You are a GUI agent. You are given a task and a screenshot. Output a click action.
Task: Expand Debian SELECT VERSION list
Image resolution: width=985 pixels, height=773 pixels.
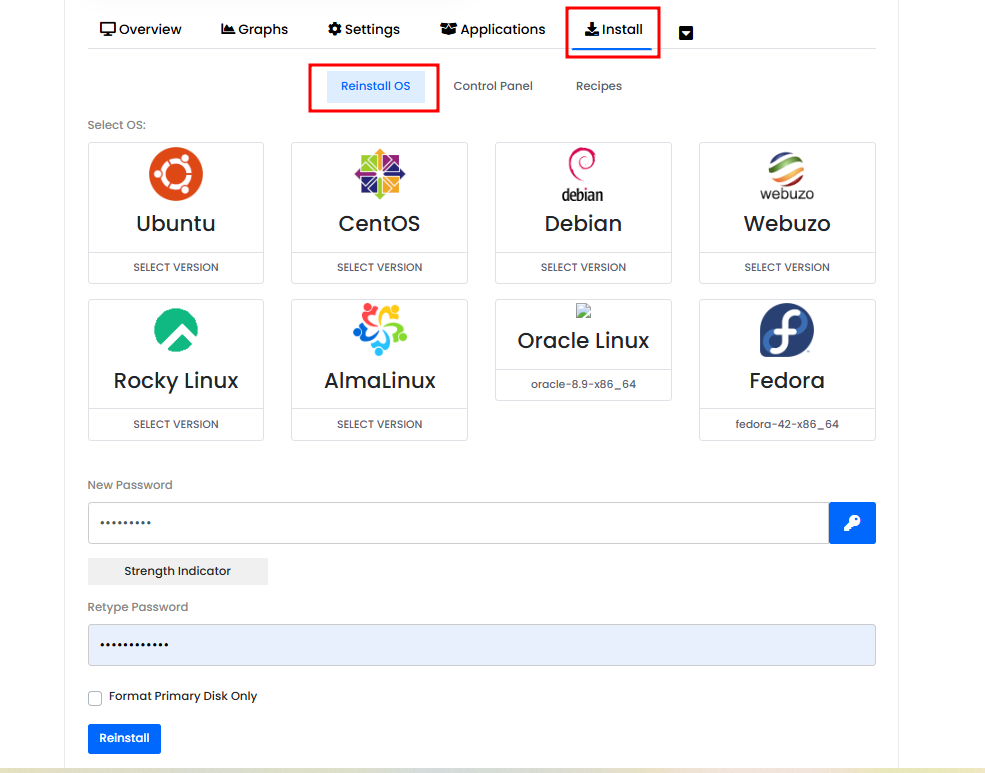tap(583, 267)
